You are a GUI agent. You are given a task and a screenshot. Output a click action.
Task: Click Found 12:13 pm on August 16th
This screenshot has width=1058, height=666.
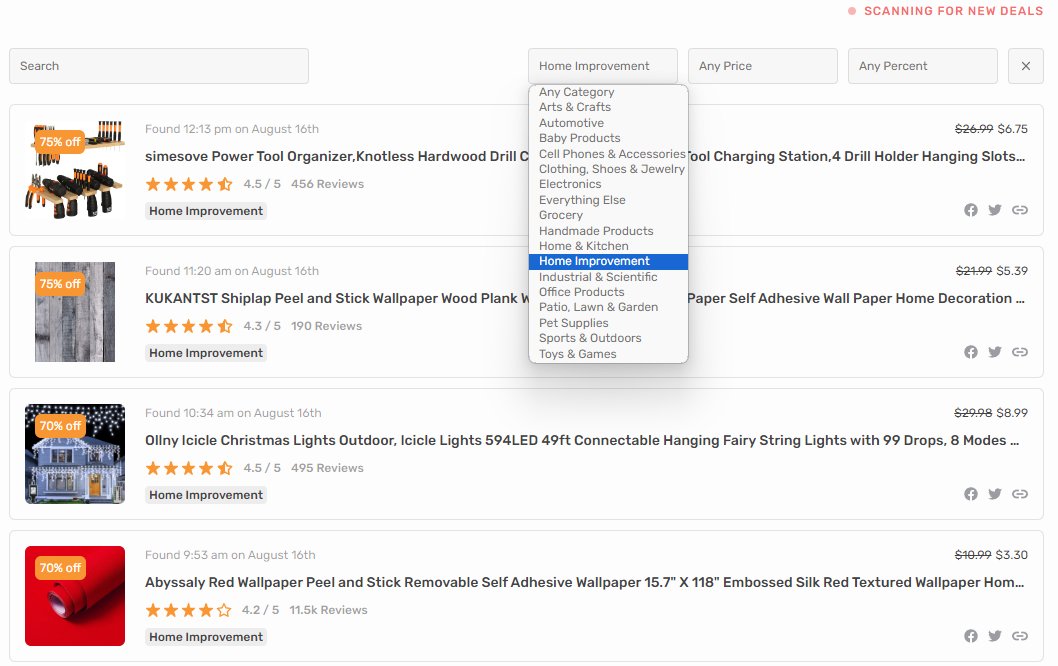(x=232, y=129)
